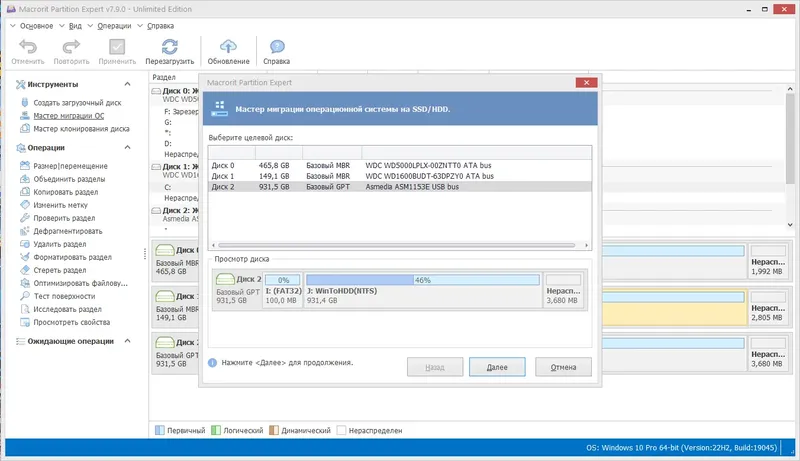Click the disk list horizontal scrollbar

click(x=396, y=245)
